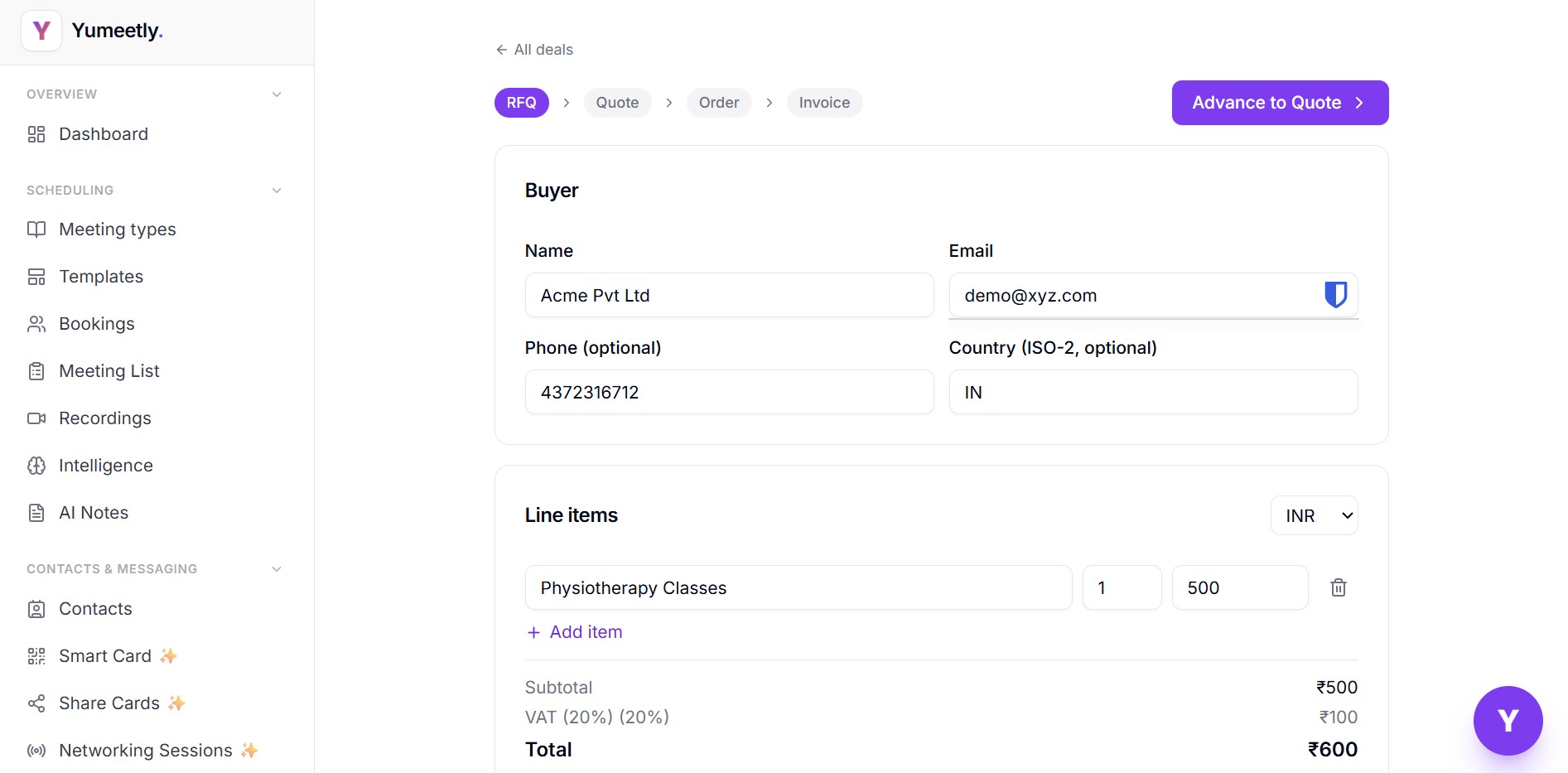This screenshot has width=1568, height=773.
Task: Click the Intelligence brain icon
Action: [x=36, y=466]
